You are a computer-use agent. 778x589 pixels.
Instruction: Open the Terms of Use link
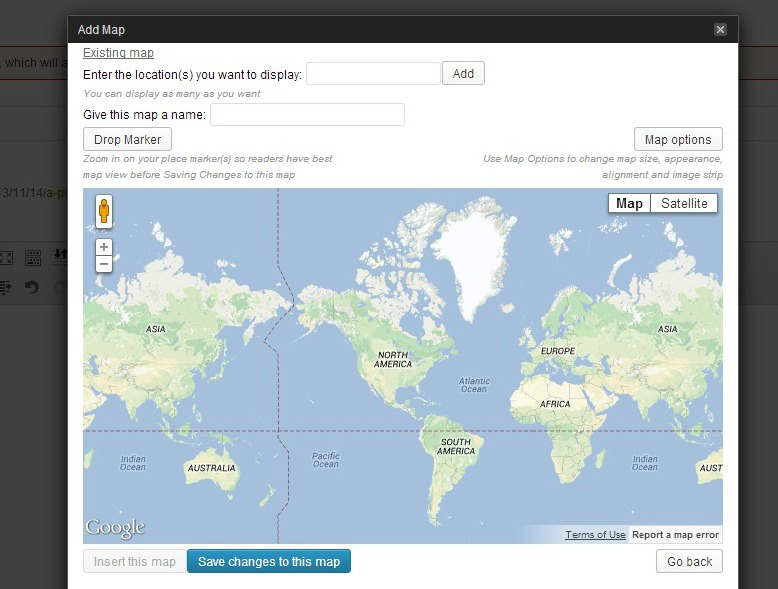click(595, 534)
